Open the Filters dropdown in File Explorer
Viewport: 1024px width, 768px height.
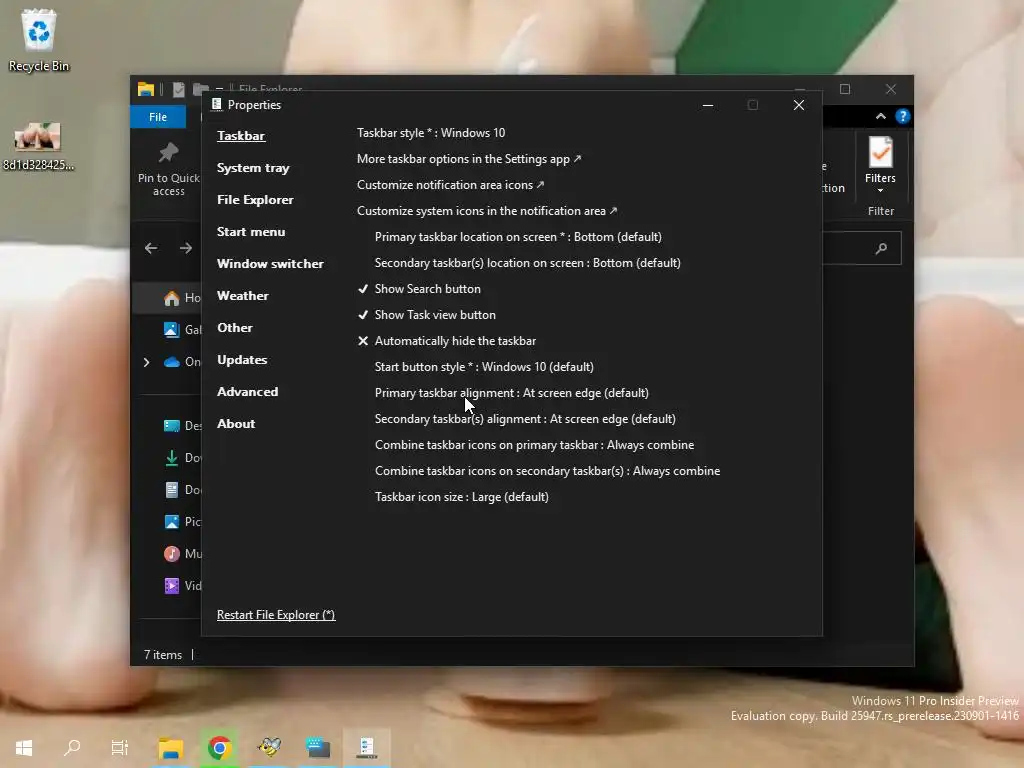[x=880, y=165]
